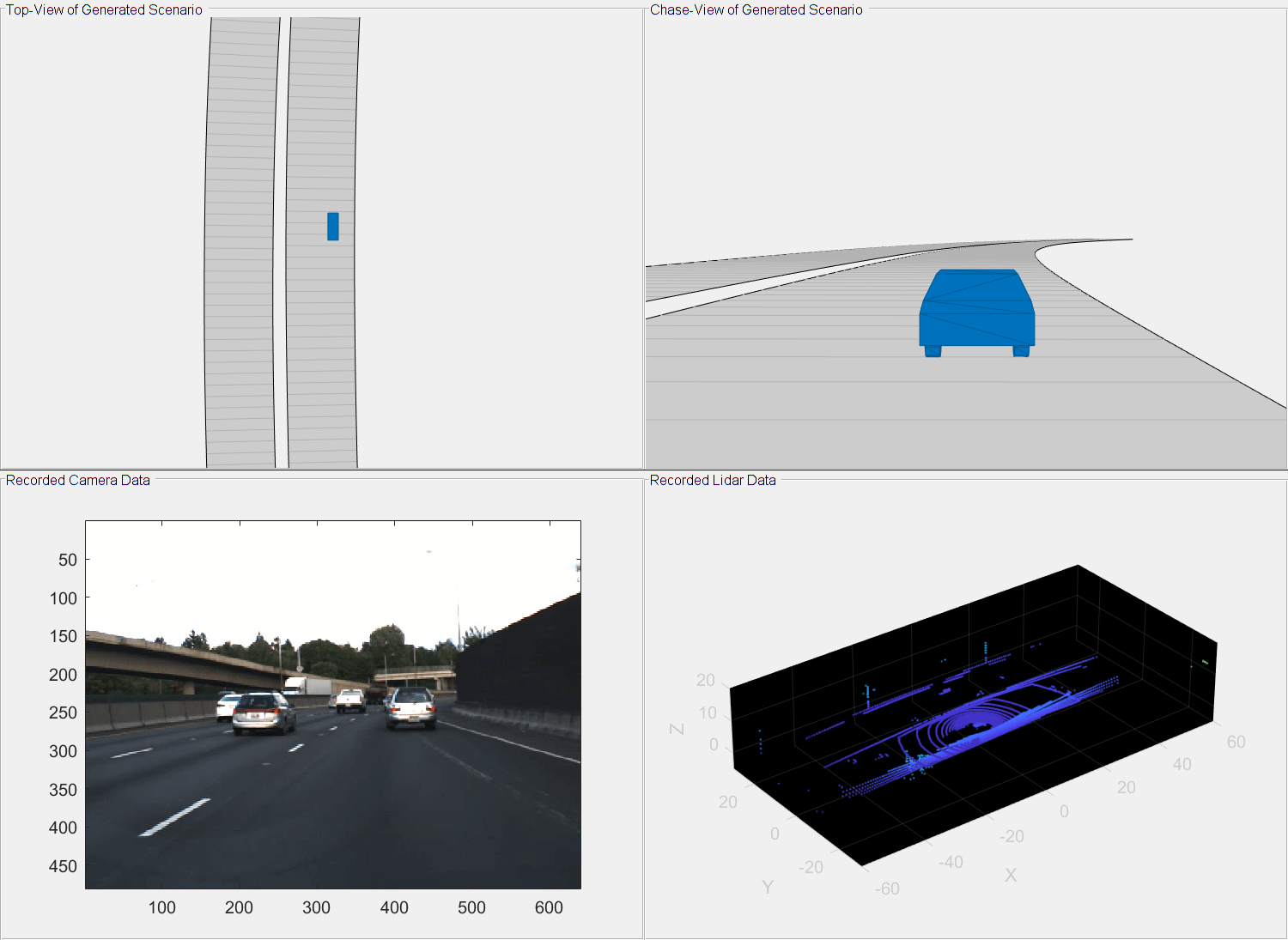
Task: Click the white pickup truck in the camera feed
Action: (x=349, y=702)
